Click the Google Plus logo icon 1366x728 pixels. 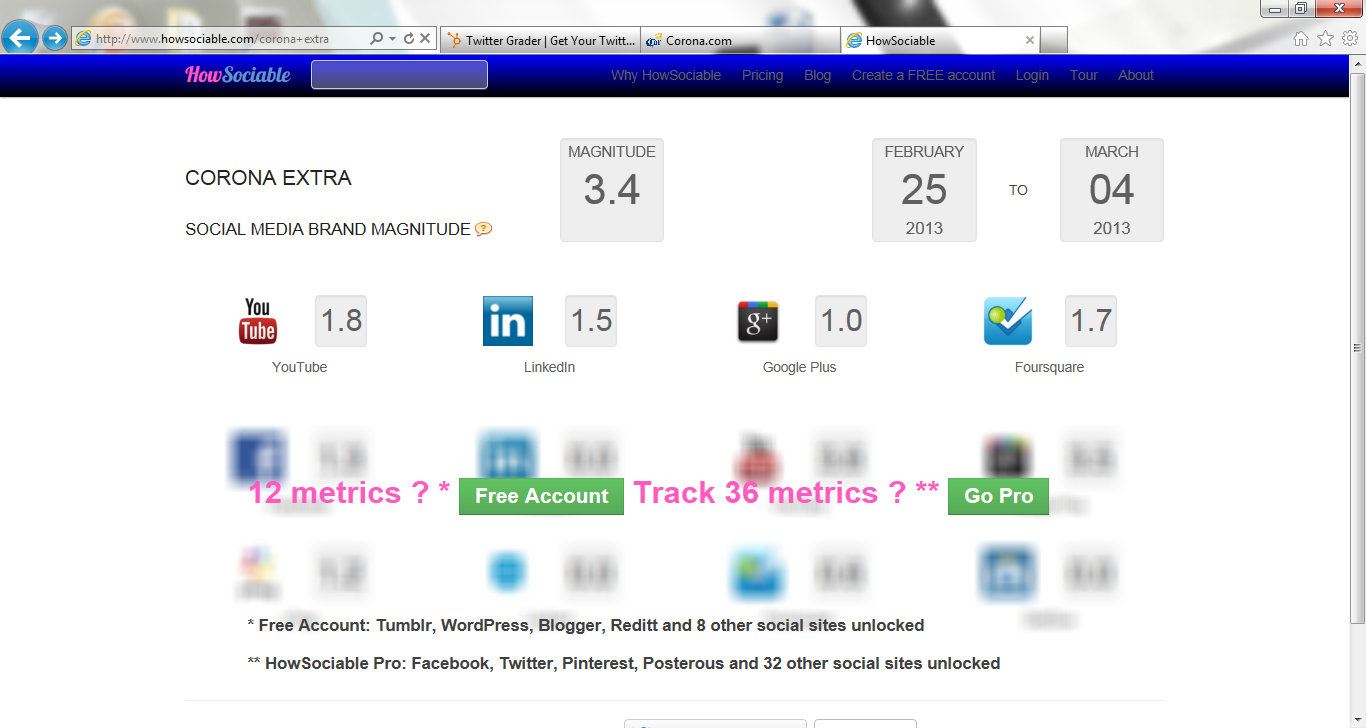pyautogui.click(x=757, y=321)
